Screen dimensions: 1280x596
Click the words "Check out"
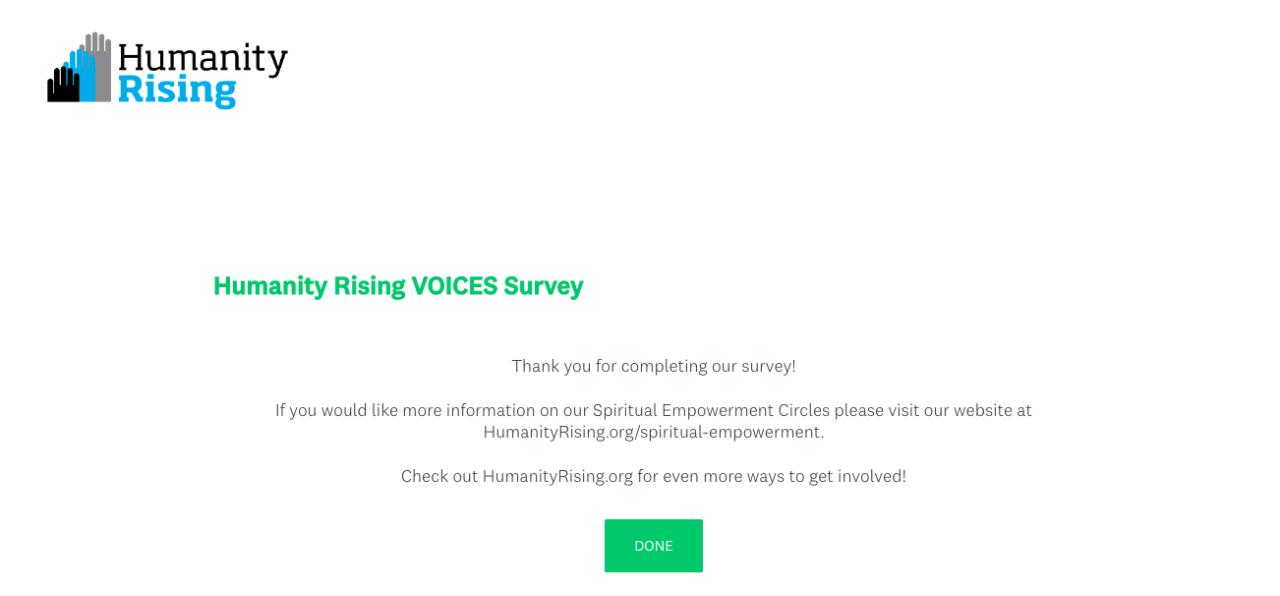(x=439, y=476)
